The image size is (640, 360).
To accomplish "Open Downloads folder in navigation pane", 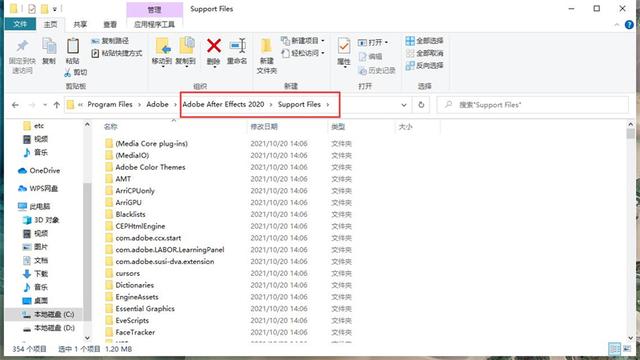I will [x=36, y=273].
